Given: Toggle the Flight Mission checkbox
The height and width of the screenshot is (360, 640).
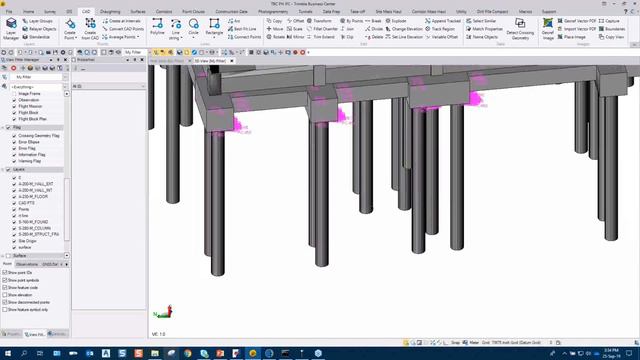Looking at the screenshot, I should click(x=14, y=106).
